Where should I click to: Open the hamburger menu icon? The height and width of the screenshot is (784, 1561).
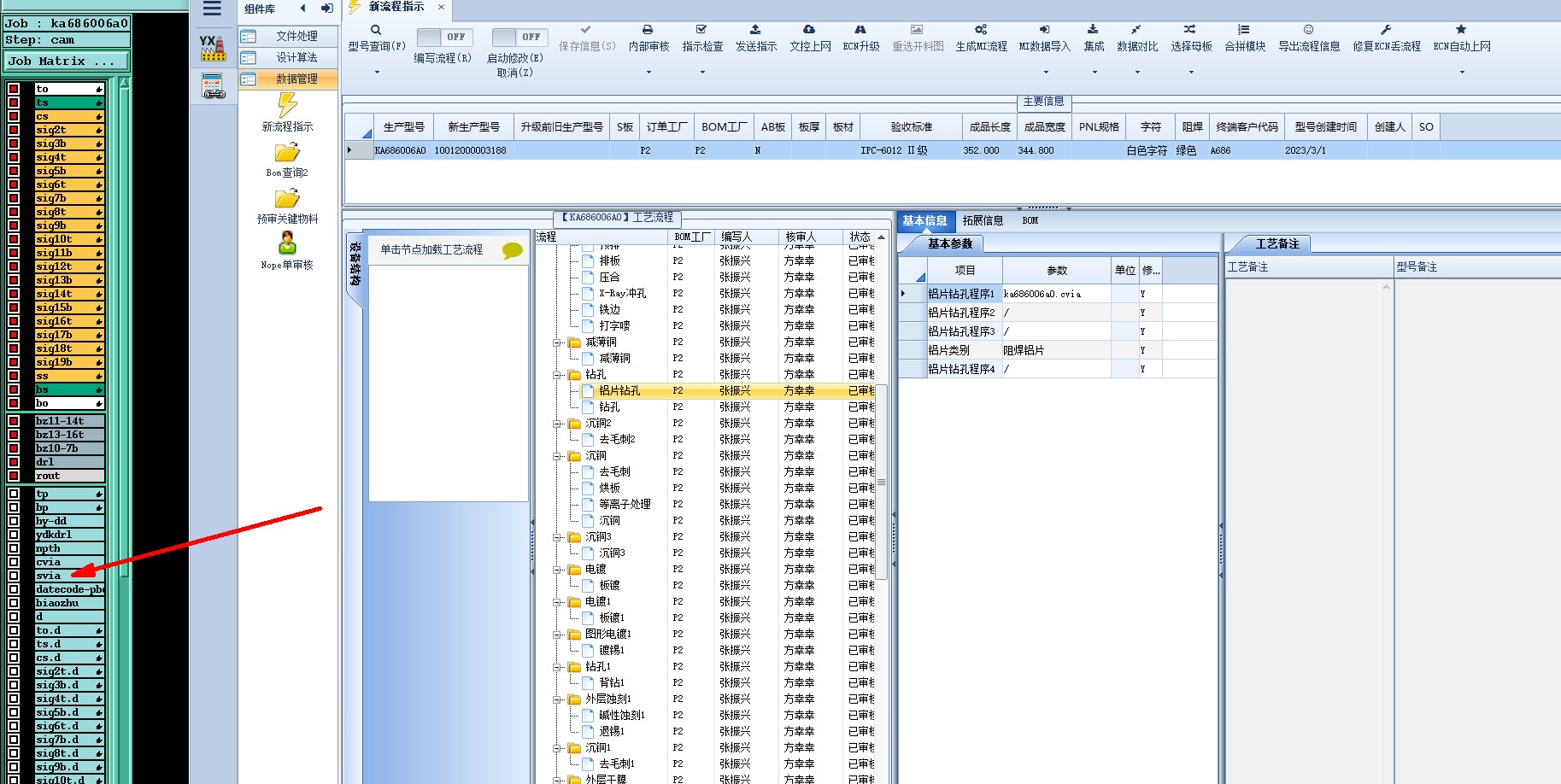[x=212, y=9]
